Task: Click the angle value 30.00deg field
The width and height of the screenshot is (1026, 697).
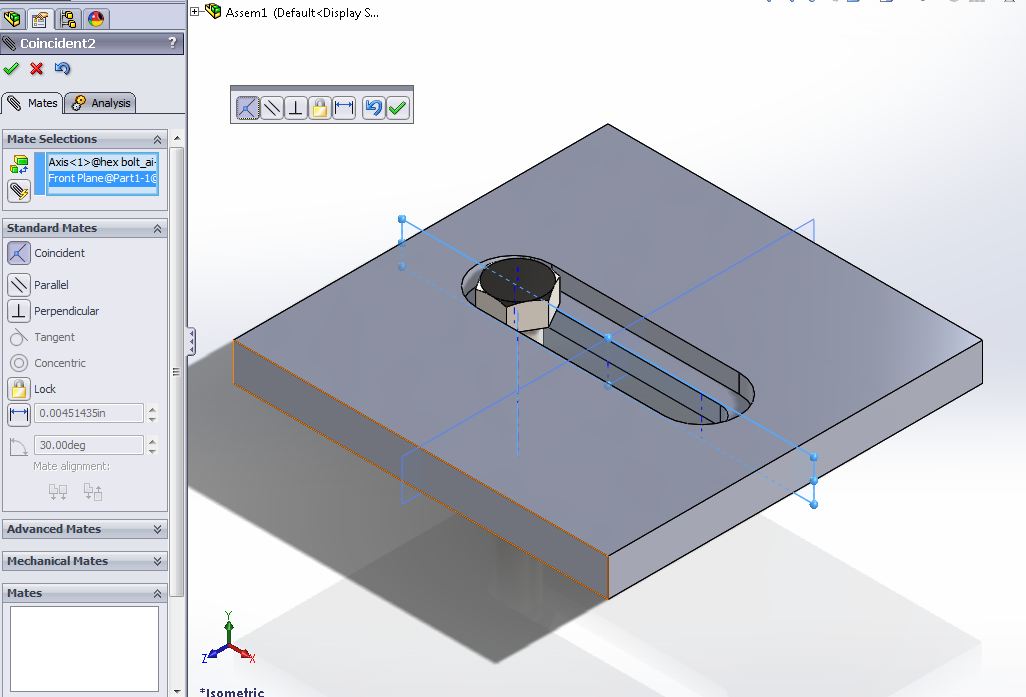Action: click(88, 445)
